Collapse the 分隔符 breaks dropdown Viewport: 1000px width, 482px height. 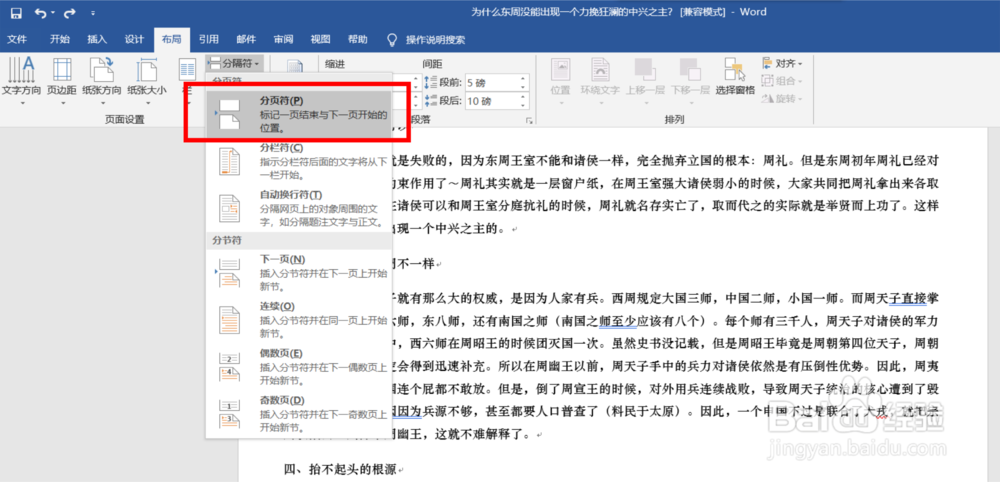[235, 63]
